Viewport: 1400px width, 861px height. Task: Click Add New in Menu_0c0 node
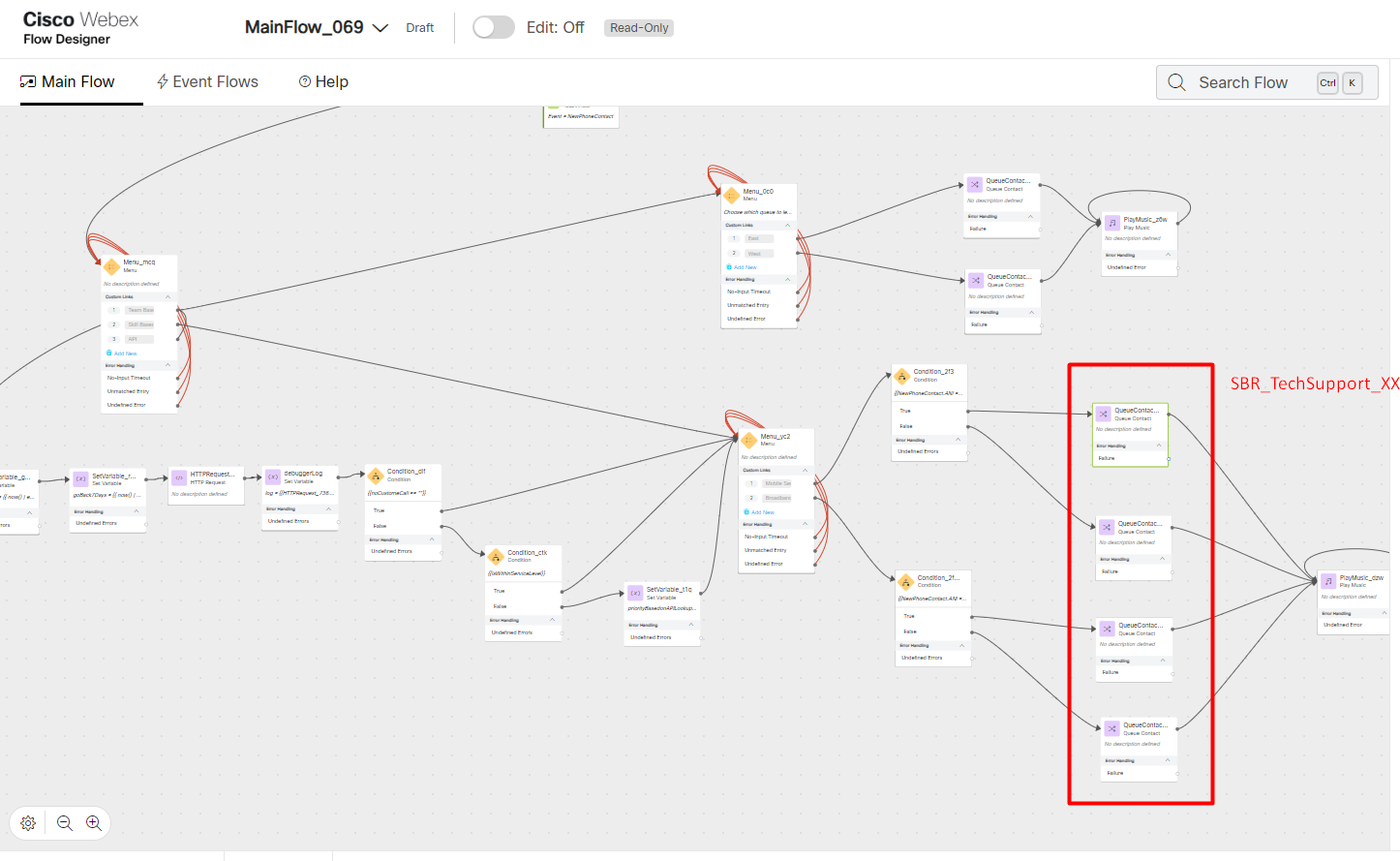click(x=742, y=267)
